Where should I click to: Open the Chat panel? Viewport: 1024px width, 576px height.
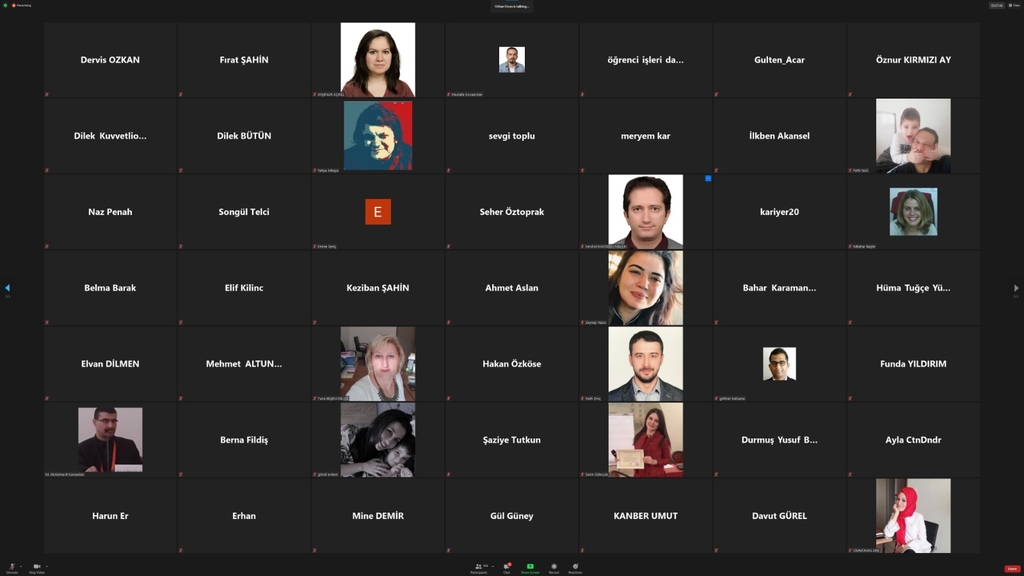pyautogui.click(x=507, y=567)
